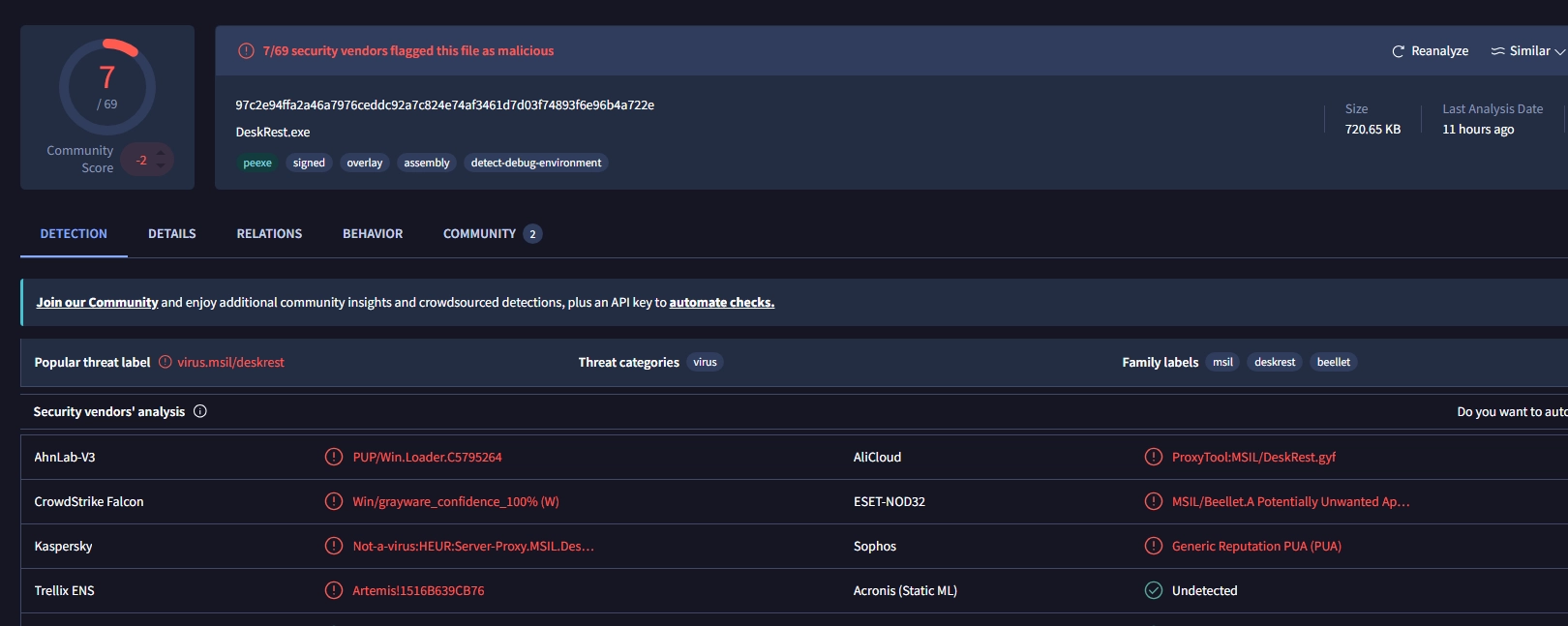This screenshot has height=626, width=1568.
Task: Select the signed tag
Action: [x=309, y=163]
